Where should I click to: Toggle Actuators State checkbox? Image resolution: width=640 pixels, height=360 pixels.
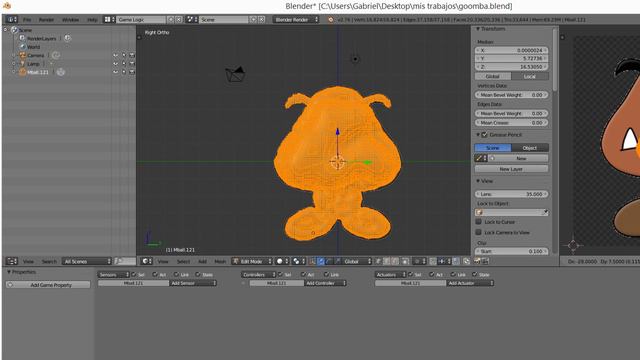tap(476, 274)
